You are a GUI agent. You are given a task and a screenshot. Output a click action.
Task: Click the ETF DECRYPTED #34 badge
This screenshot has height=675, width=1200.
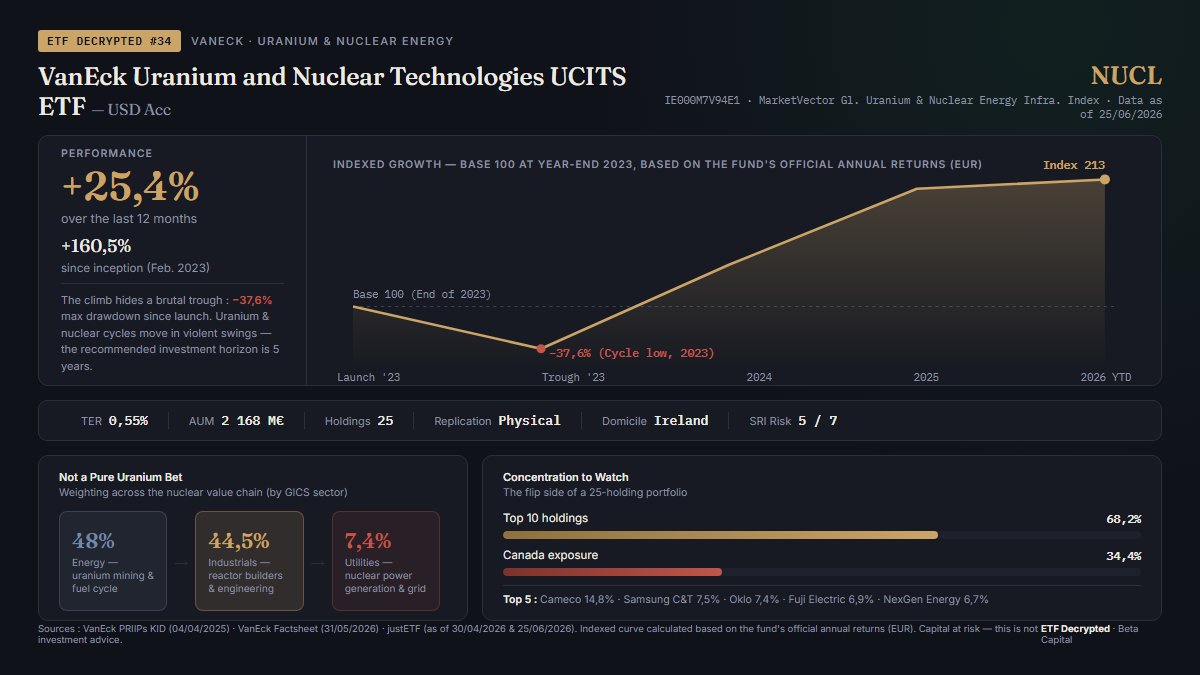[x=109, y=41]
